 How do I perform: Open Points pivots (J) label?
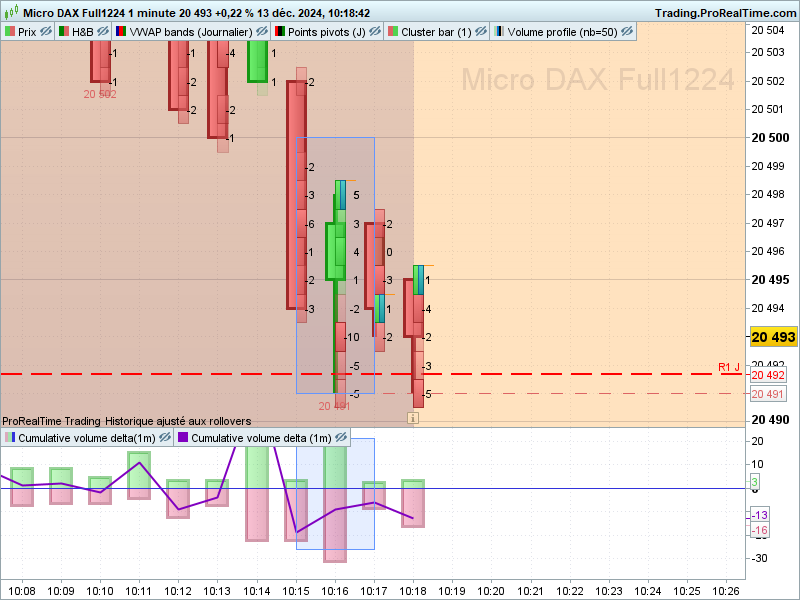pos(327,32)
